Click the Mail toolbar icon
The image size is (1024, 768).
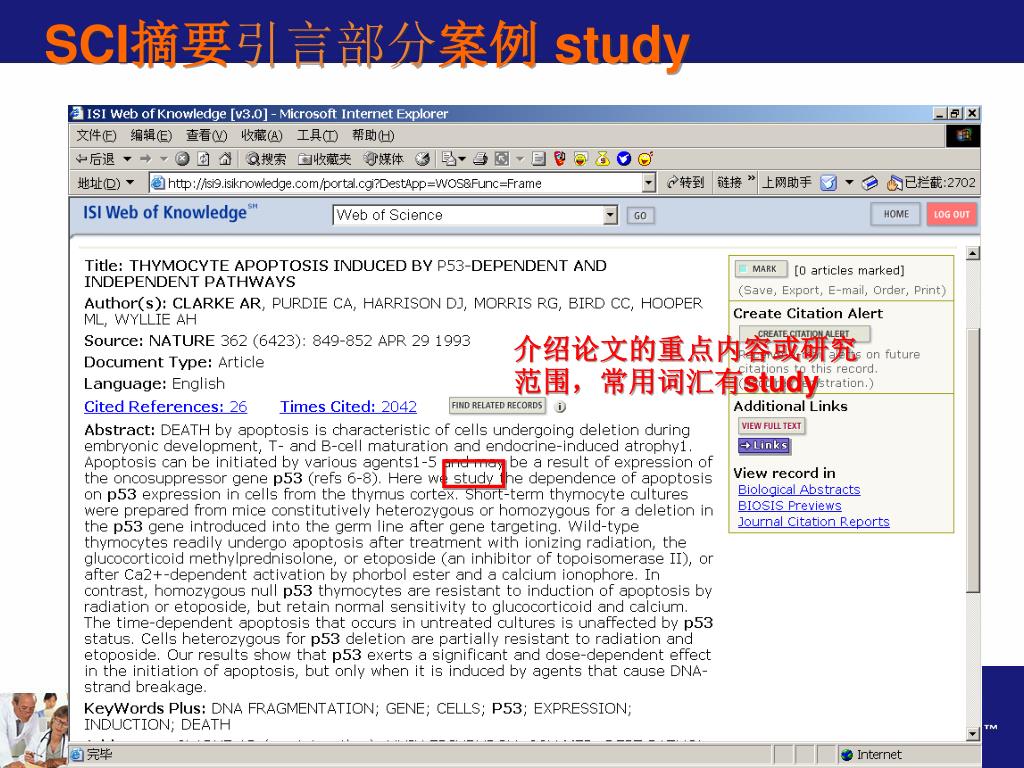pos(449,159)
